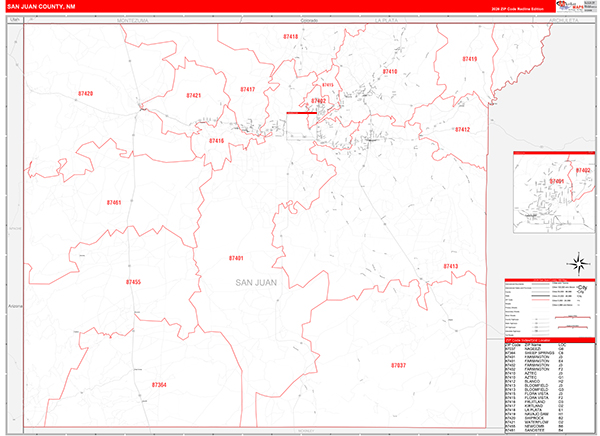Select ZIP code 87461 label on map
600x436 pixels.
pyautogui.click(x=114, y=202)
